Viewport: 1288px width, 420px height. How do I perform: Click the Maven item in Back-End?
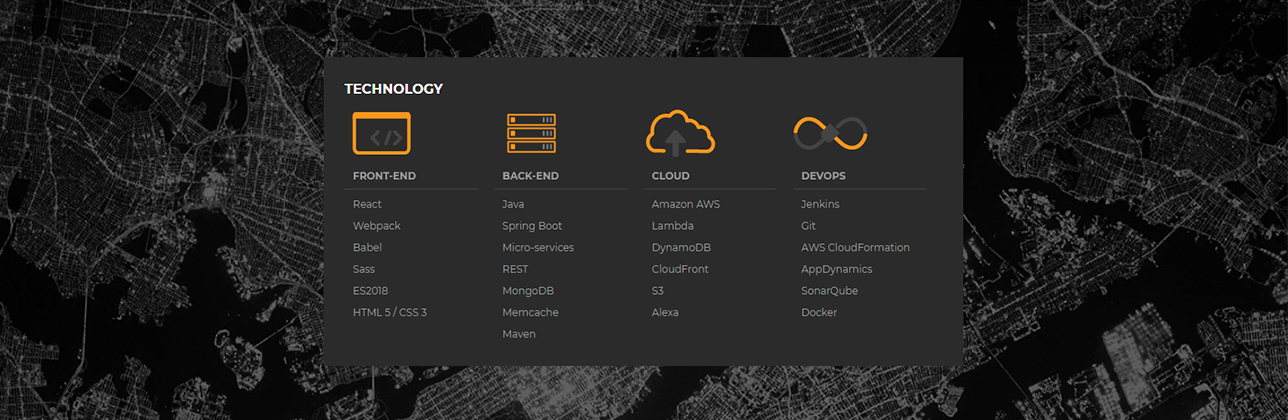pyautogui.click(x=519, y=334)
